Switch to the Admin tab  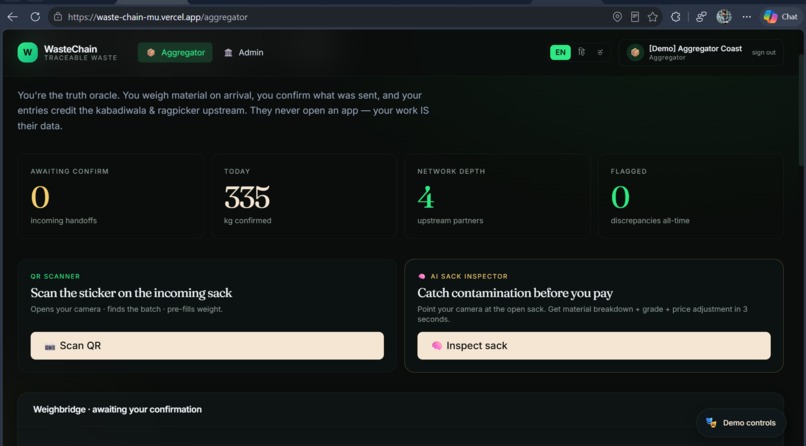[x=244, y=52]
